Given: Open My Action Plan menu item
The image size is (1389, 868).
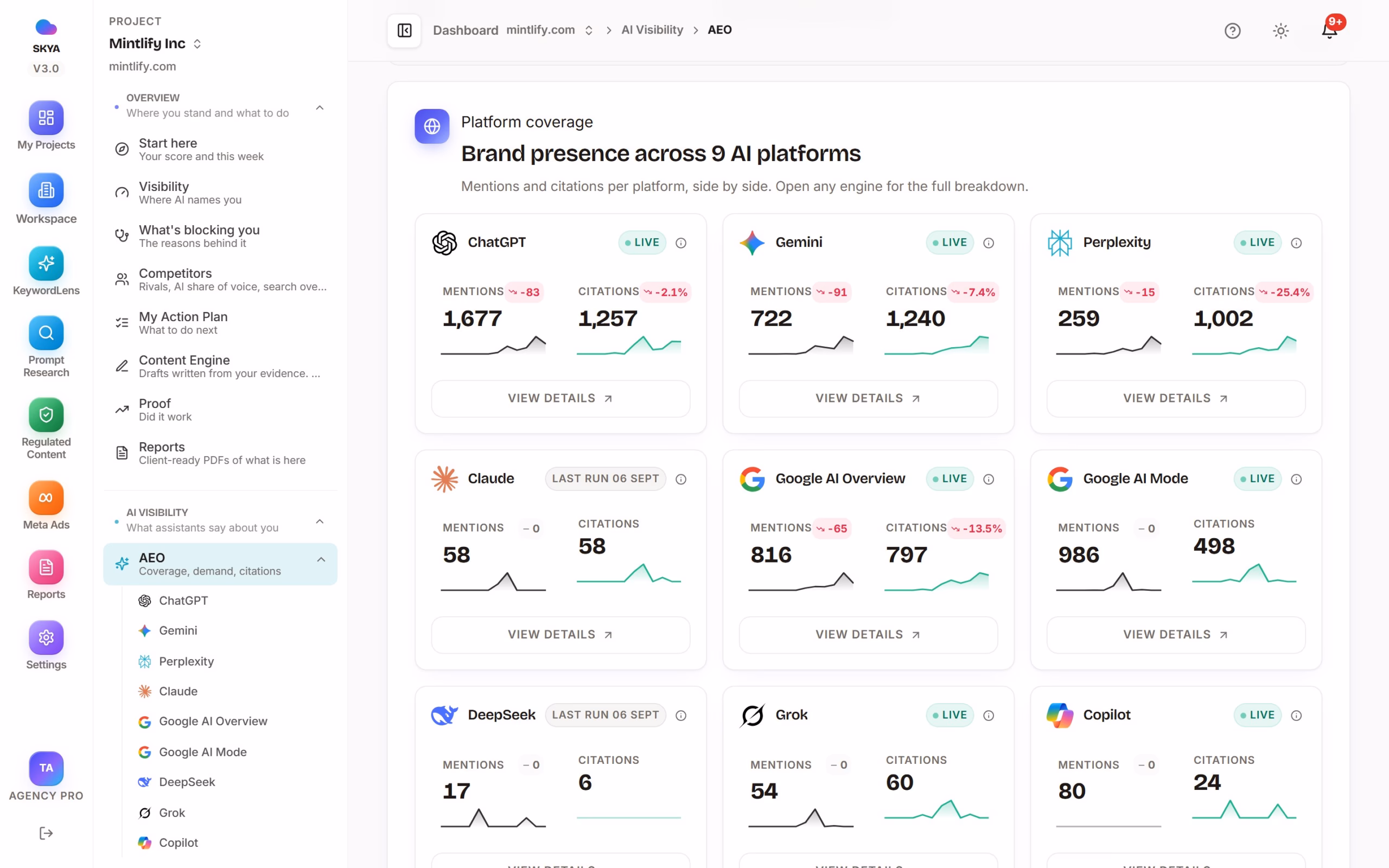Looking at the screenshot, I should 220,323.
